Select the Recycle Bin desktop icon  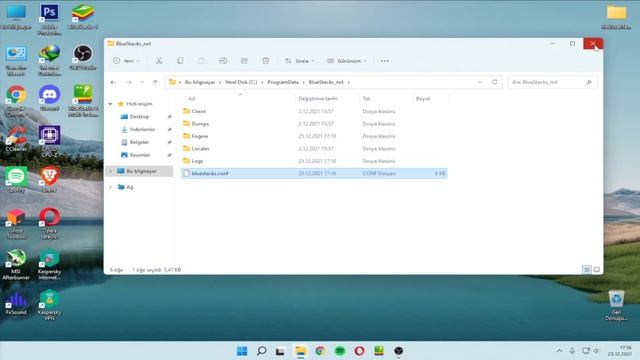[x=616, y=305]
